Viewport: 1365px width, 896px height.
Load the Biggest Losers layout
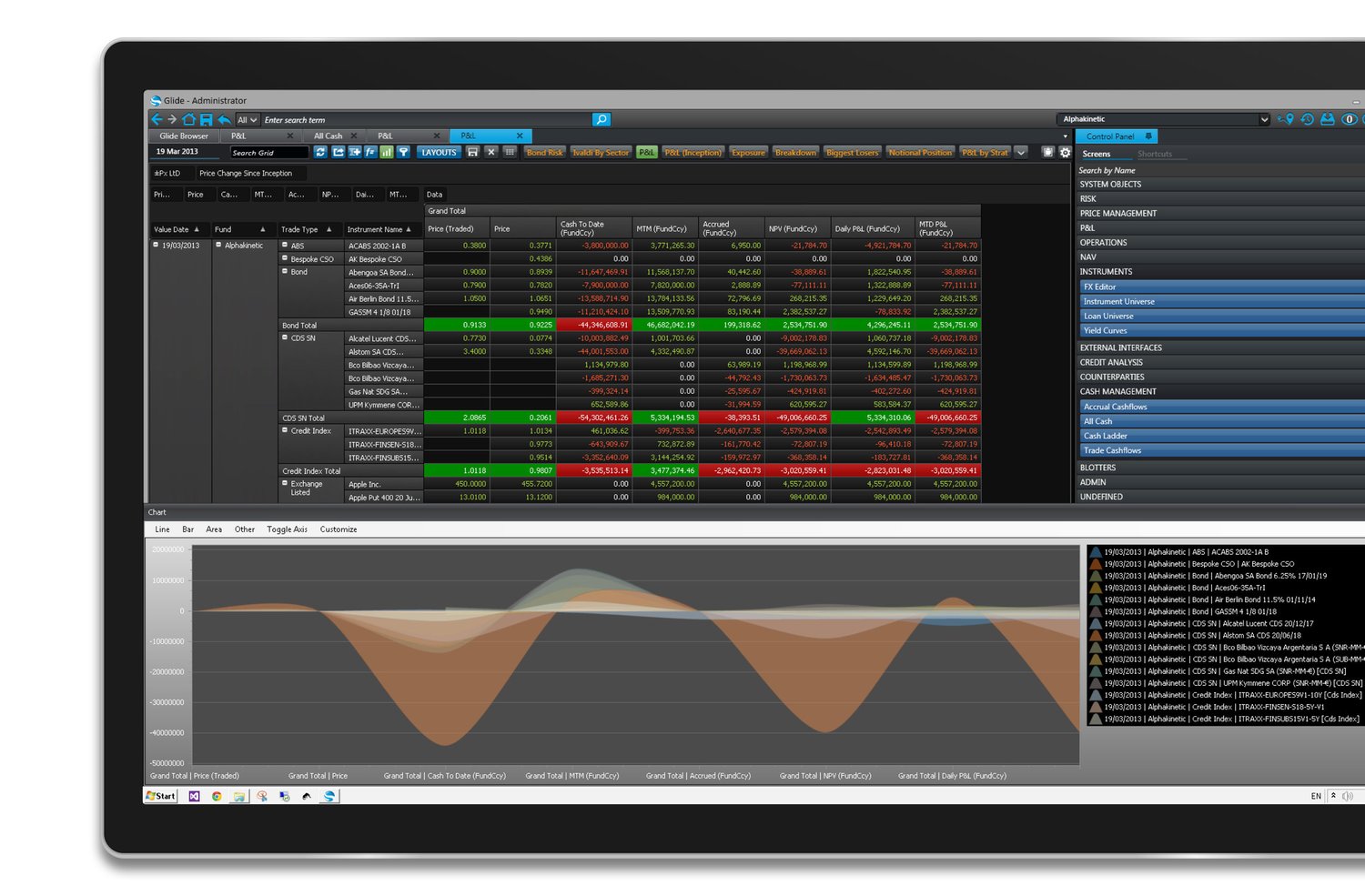(853, 152)
